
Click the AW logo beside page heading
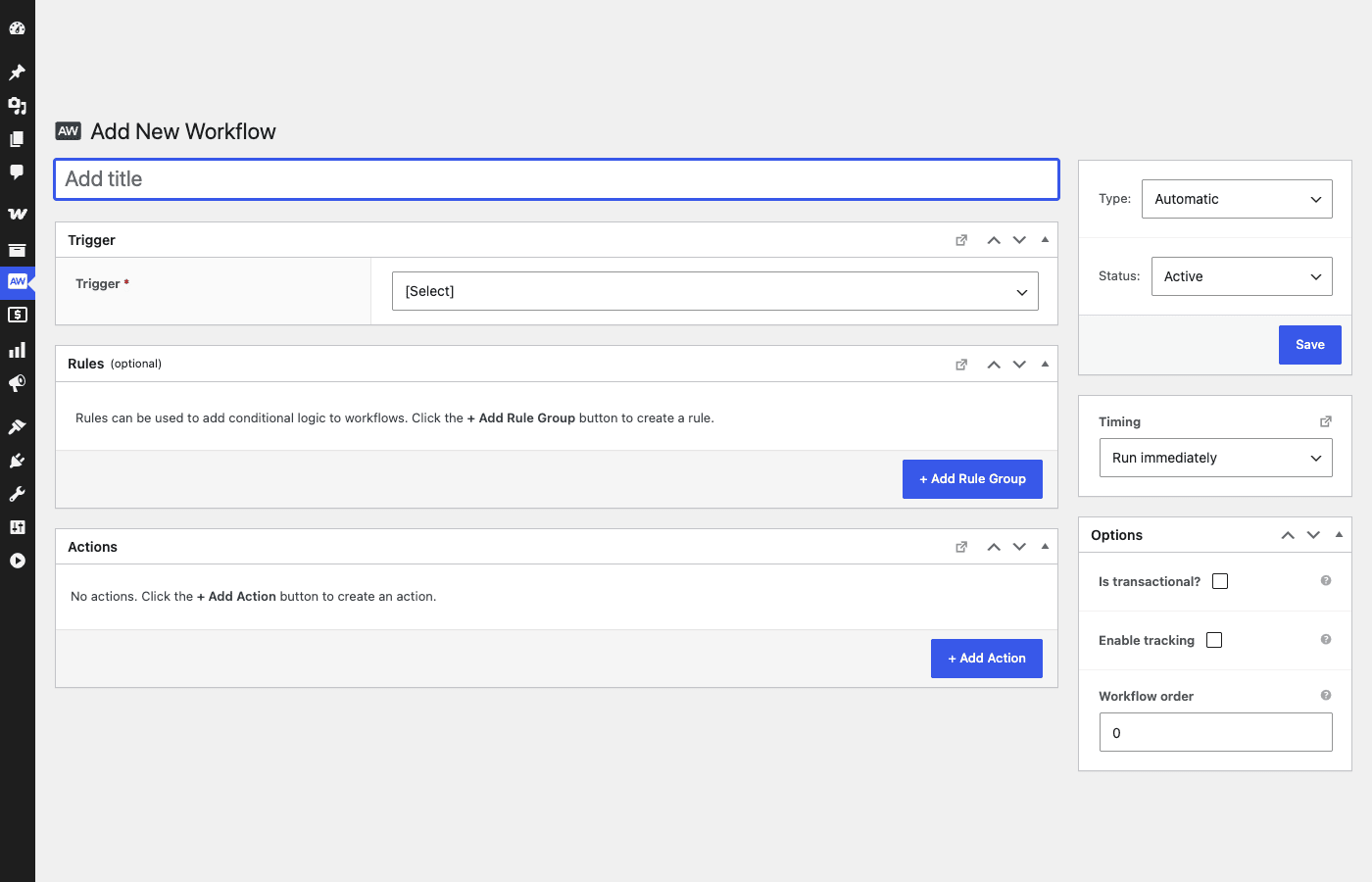(x=69, y=131)
